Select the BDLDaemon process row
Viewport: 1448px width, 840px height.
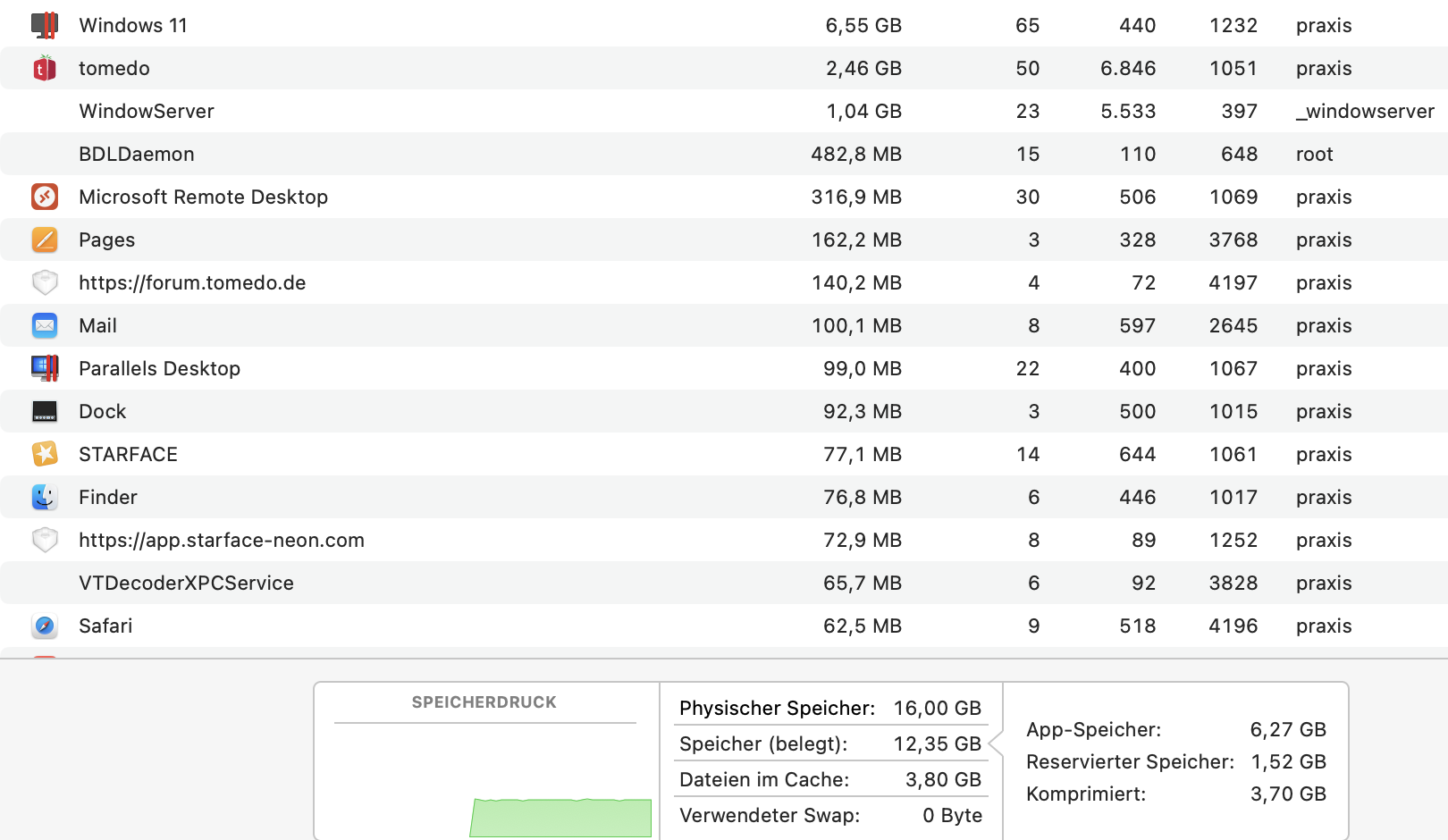click(x=724, y=154)
